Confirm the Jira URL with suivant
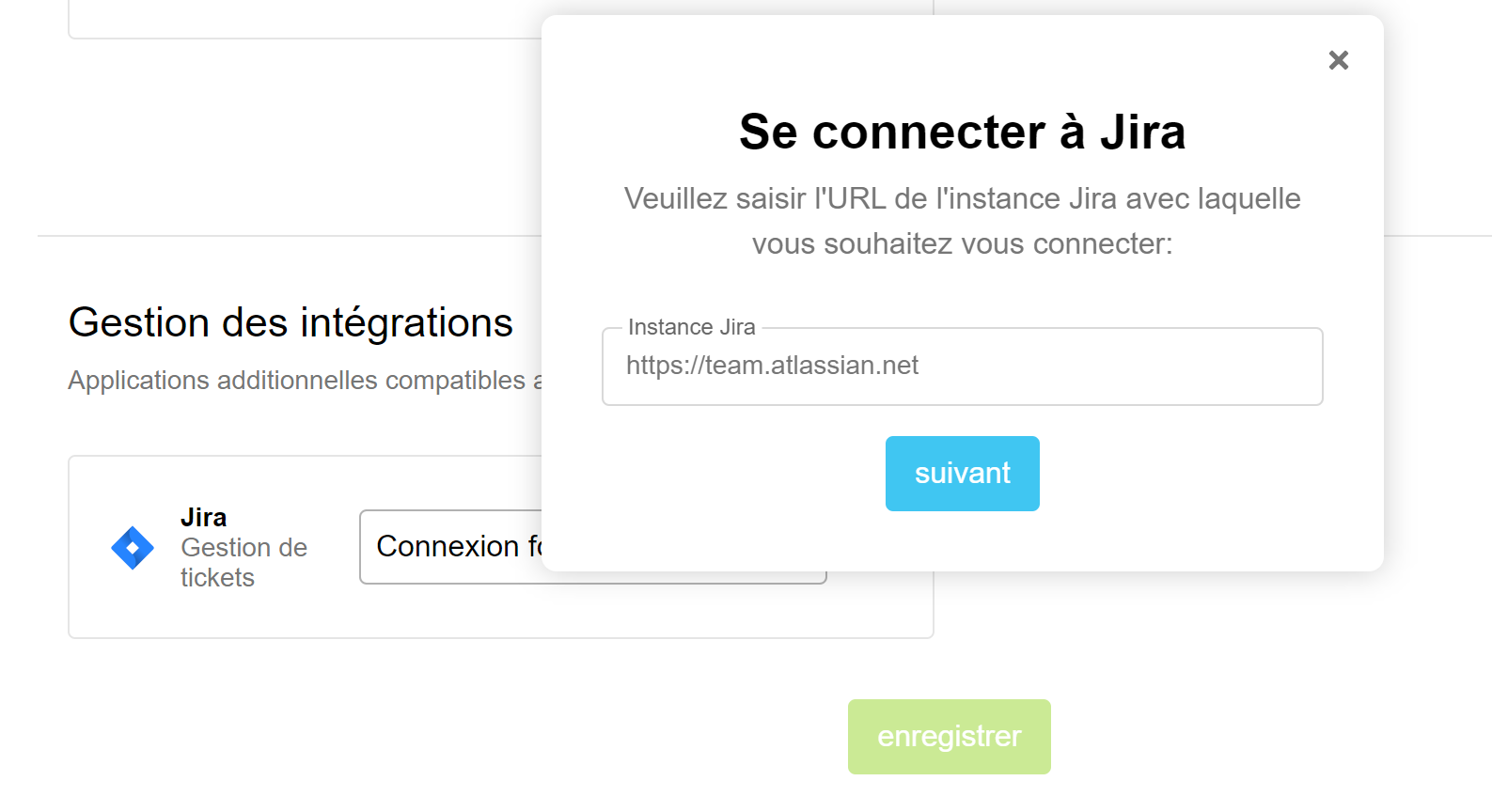Viewport: 1492px width, 812px height. [962, 473]
